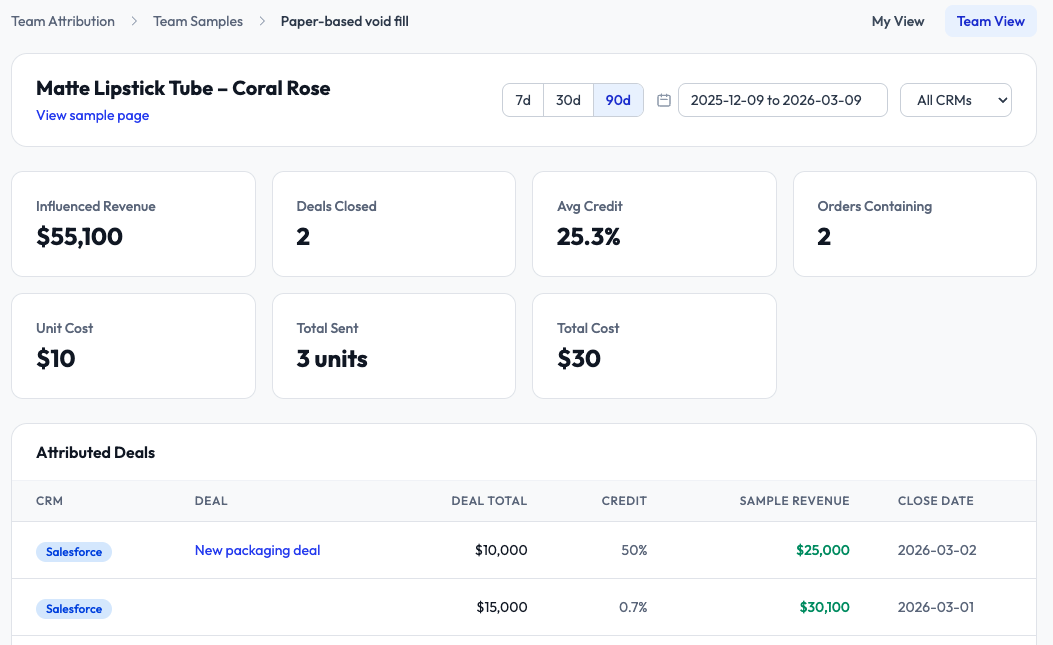Enable Team View mode
The height and width of the screenshot is (645, 1053).
(x=989, y=21)
